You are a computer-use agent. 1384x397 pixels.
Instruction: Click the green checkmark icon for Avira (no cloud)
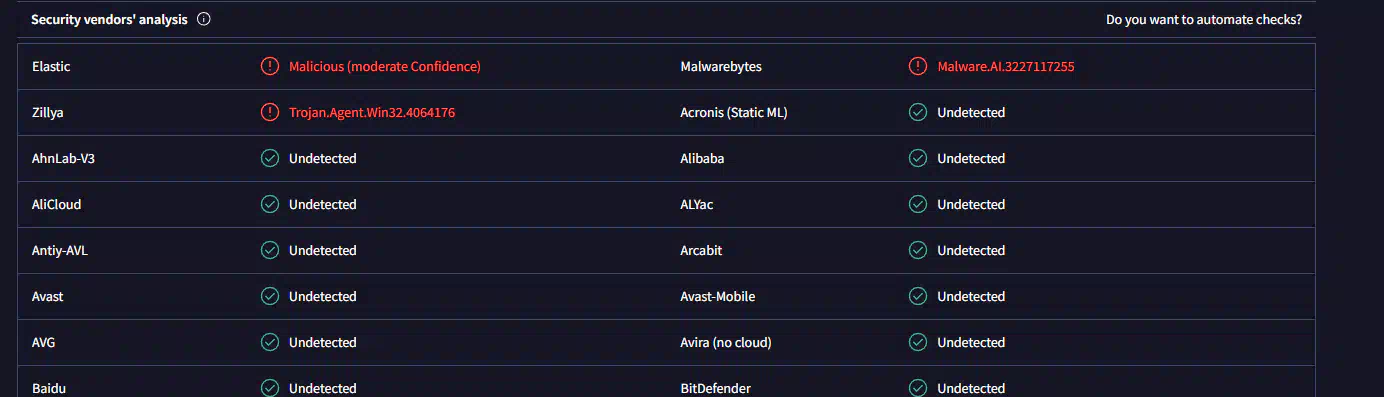[x=918, y=342]
